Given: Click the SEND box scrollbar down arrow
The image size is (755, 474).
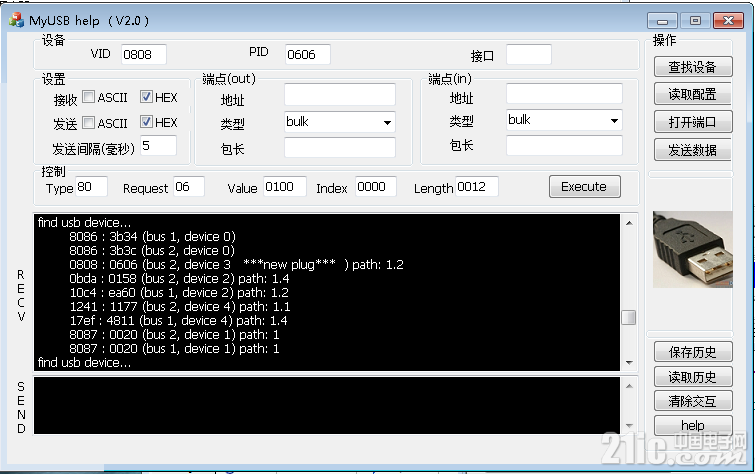Looking at the screenshot, I should (629, 426).
